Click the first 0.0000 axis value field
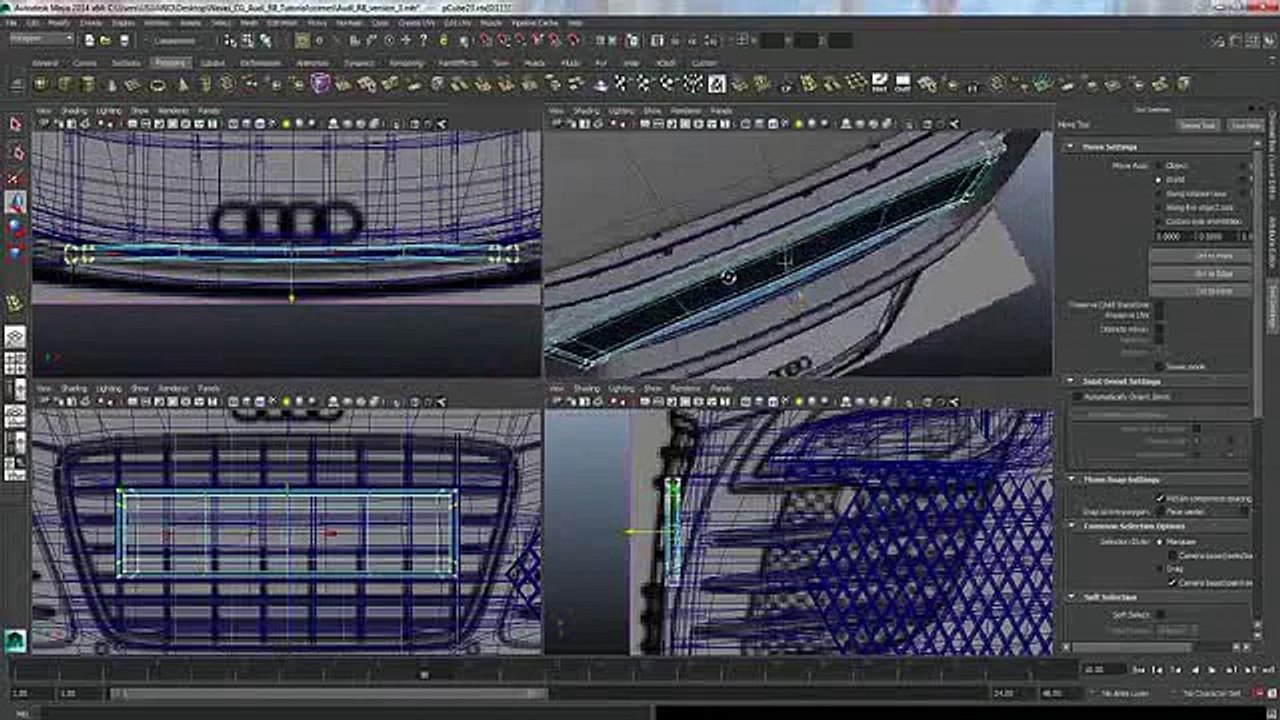Screen dimensions: 1280x720 coord(1172,237)
